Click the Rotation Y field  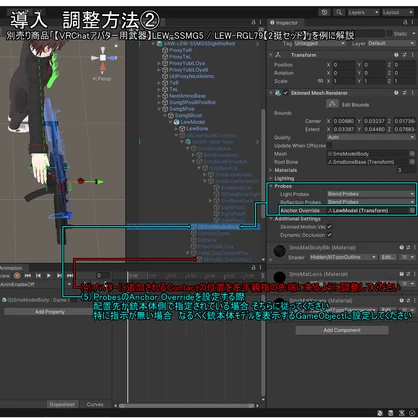tap(374, 73)
